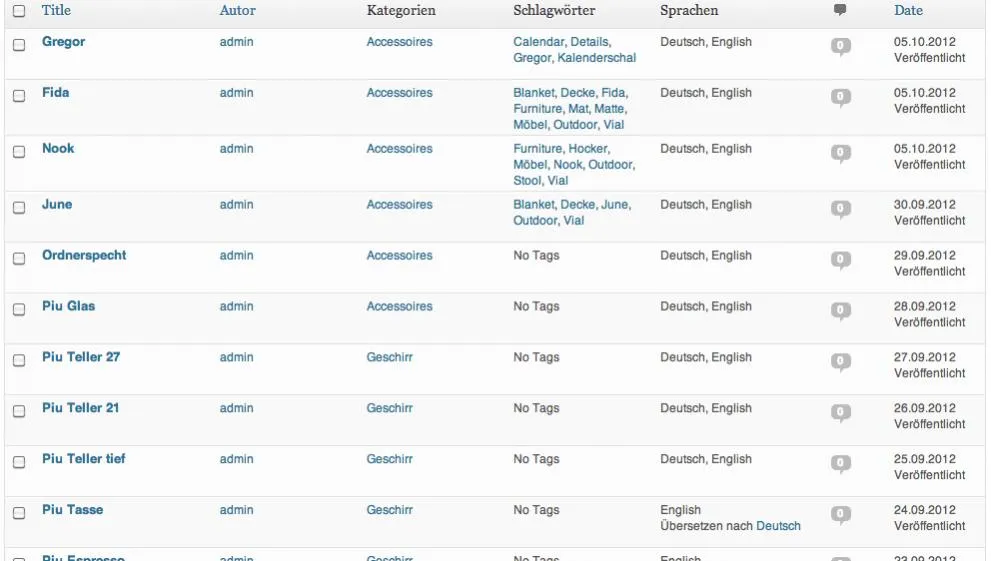Open admin author link in June row
The width and height of the screenshot is (991, 561).
[x=236, y=205]
